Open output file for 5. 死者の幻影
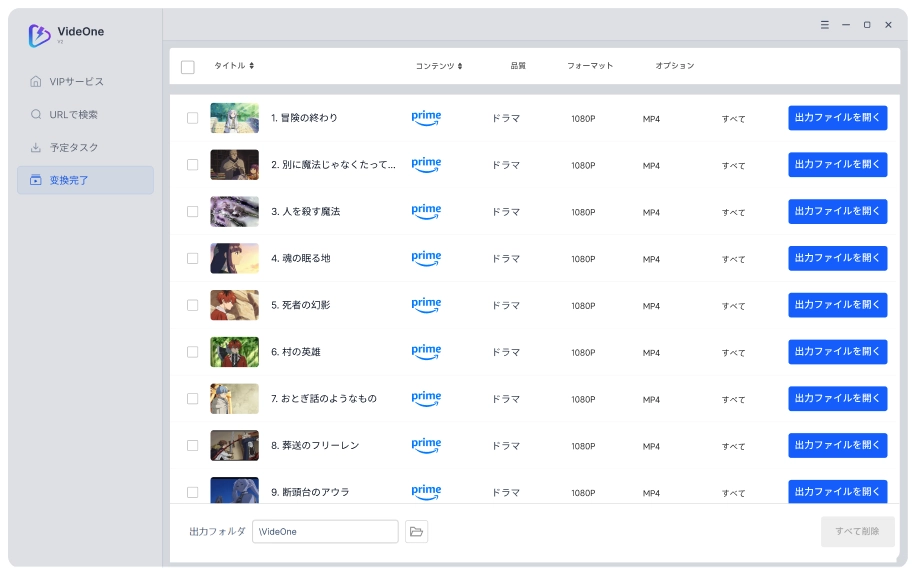The image size is (916, 576). [837, 305]
